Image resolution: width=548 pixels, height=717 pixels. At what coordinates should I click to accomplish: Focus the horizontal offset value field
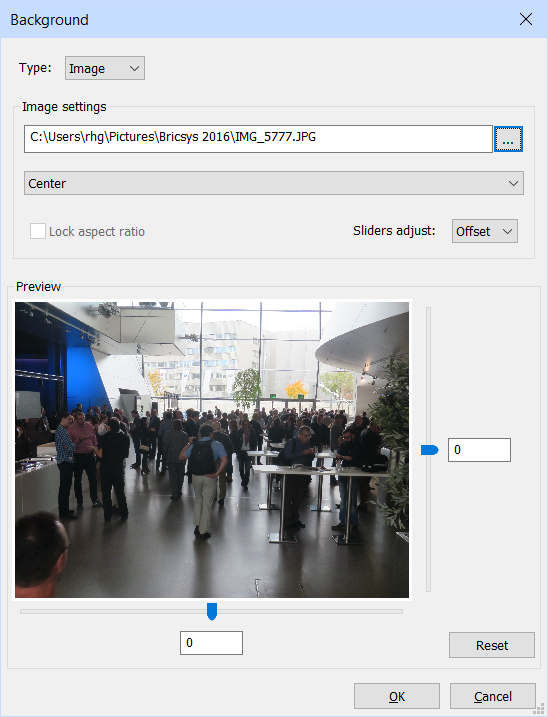pyautogui.click(x=211, y=643)
